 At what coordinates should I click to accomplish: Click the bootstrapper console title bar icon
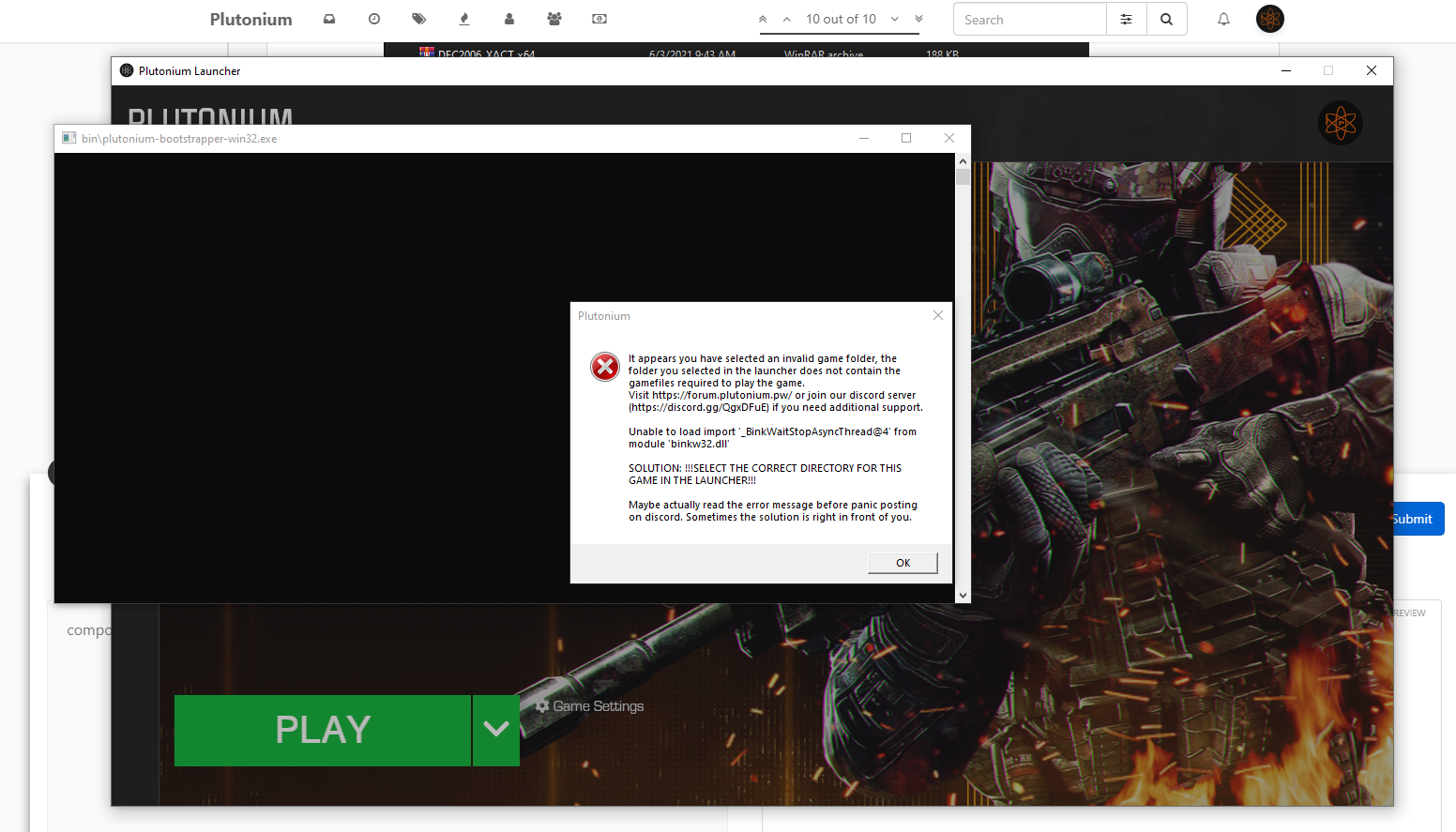point(68,138)
